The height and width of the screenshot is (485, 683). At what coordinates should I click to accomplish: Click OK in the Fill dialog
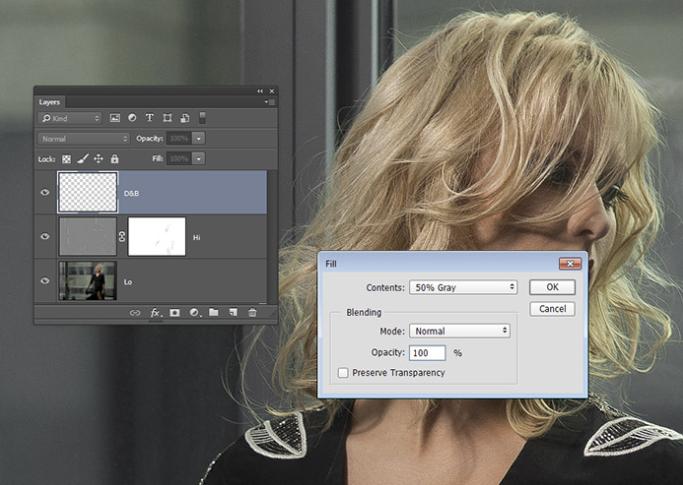(552, 287)
